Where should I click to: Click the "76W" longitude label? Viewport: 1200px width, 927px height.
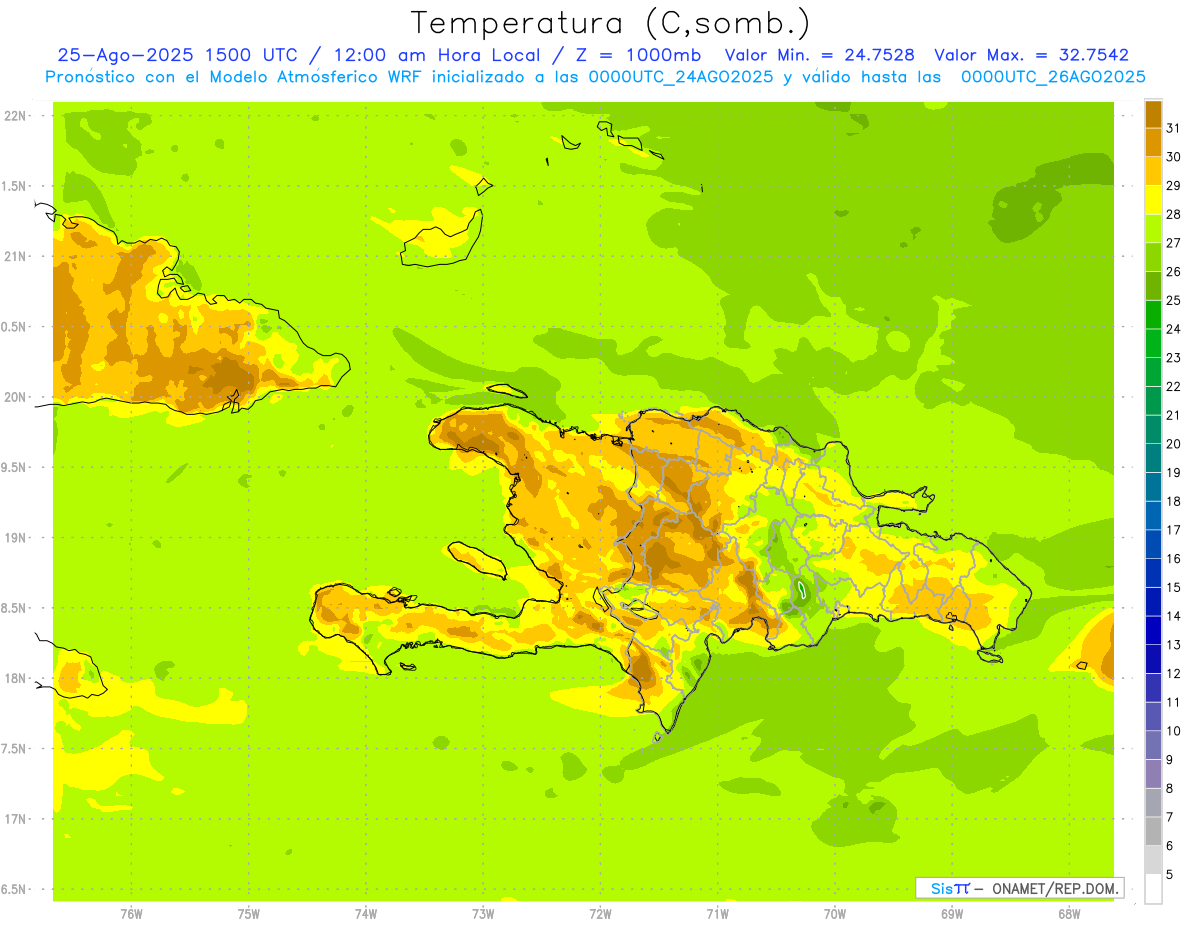coord(131,913)
